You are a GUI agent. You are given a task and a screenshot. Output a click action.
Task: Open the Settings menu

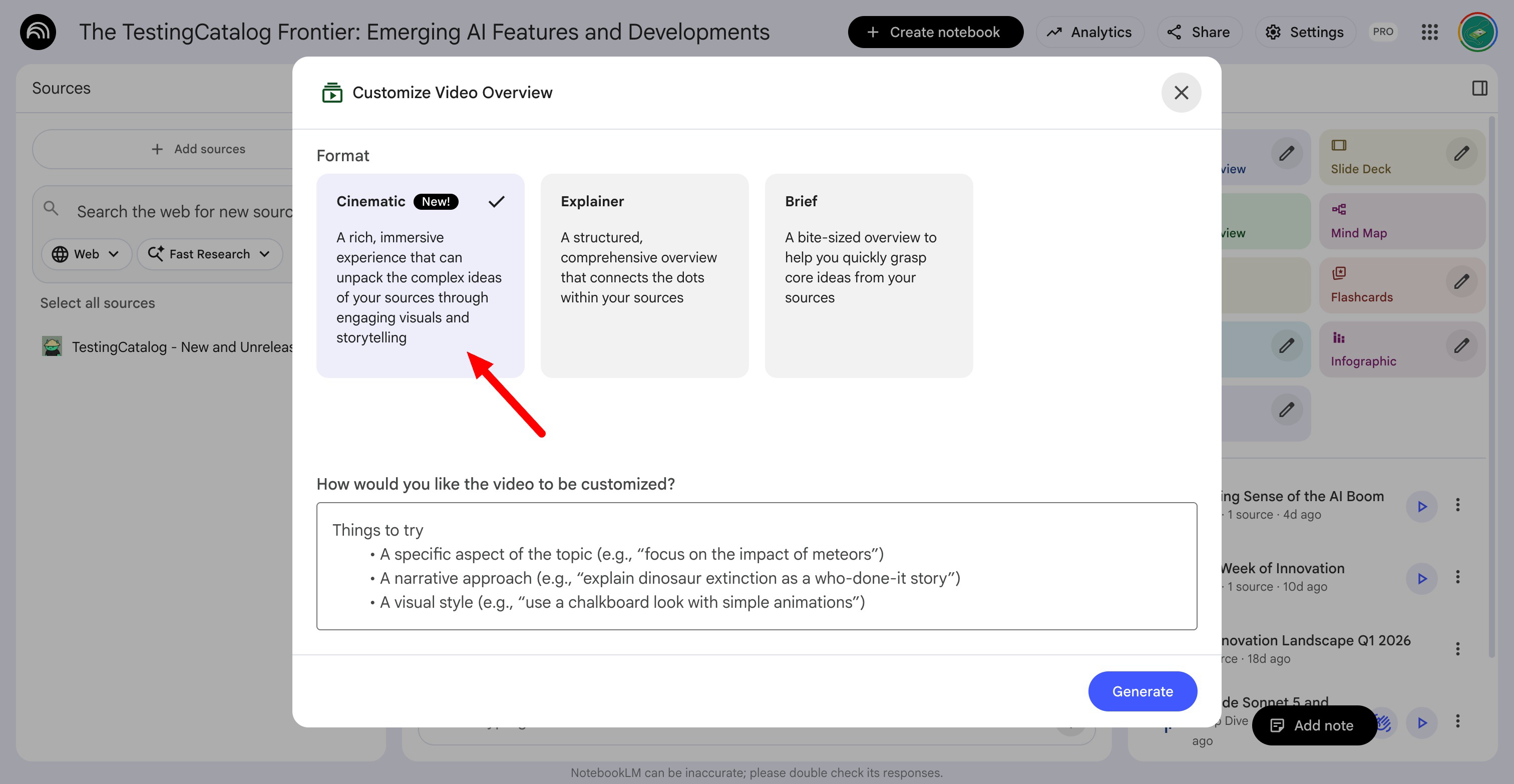click(x=1305, y=32)
